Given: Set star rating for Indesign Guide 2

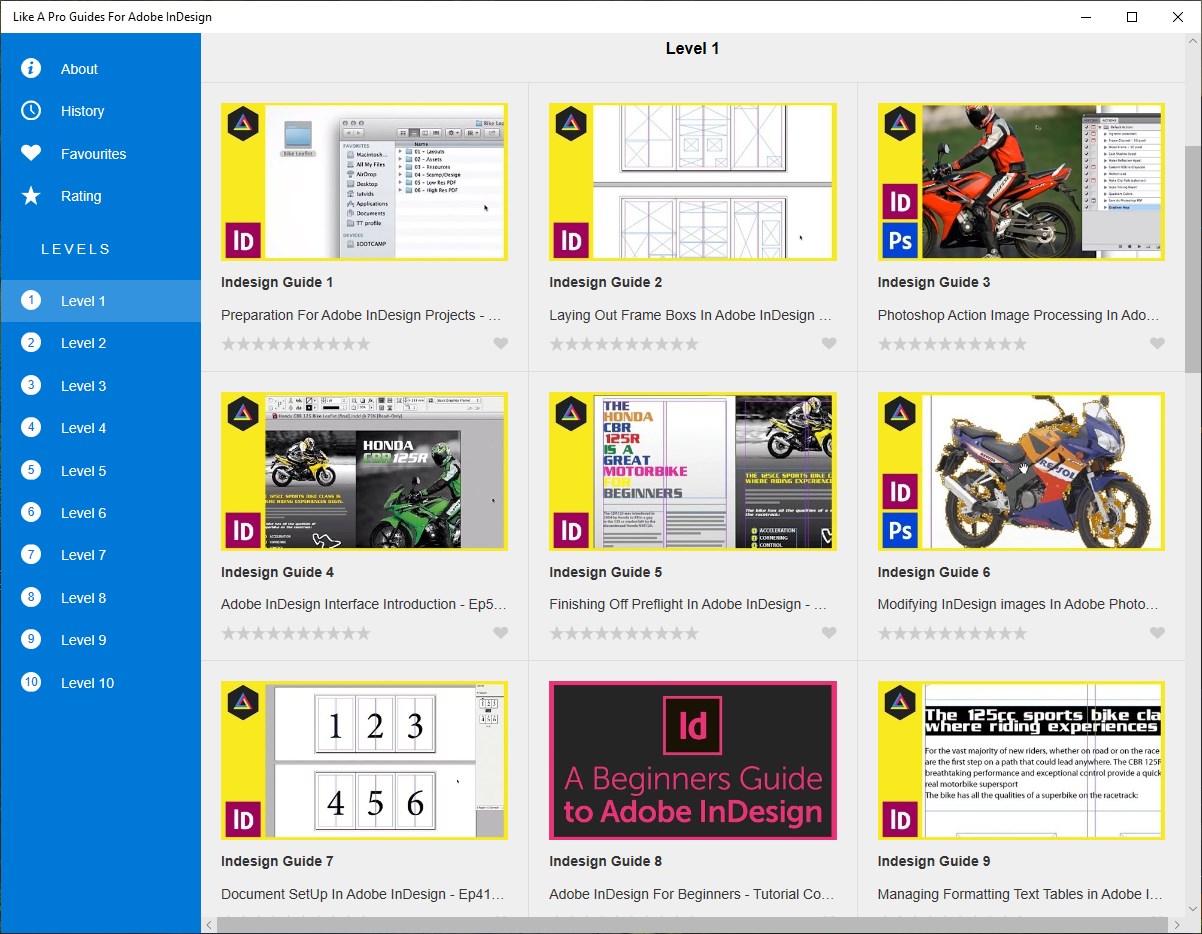Looking at the screenshot, I should 624,344.
